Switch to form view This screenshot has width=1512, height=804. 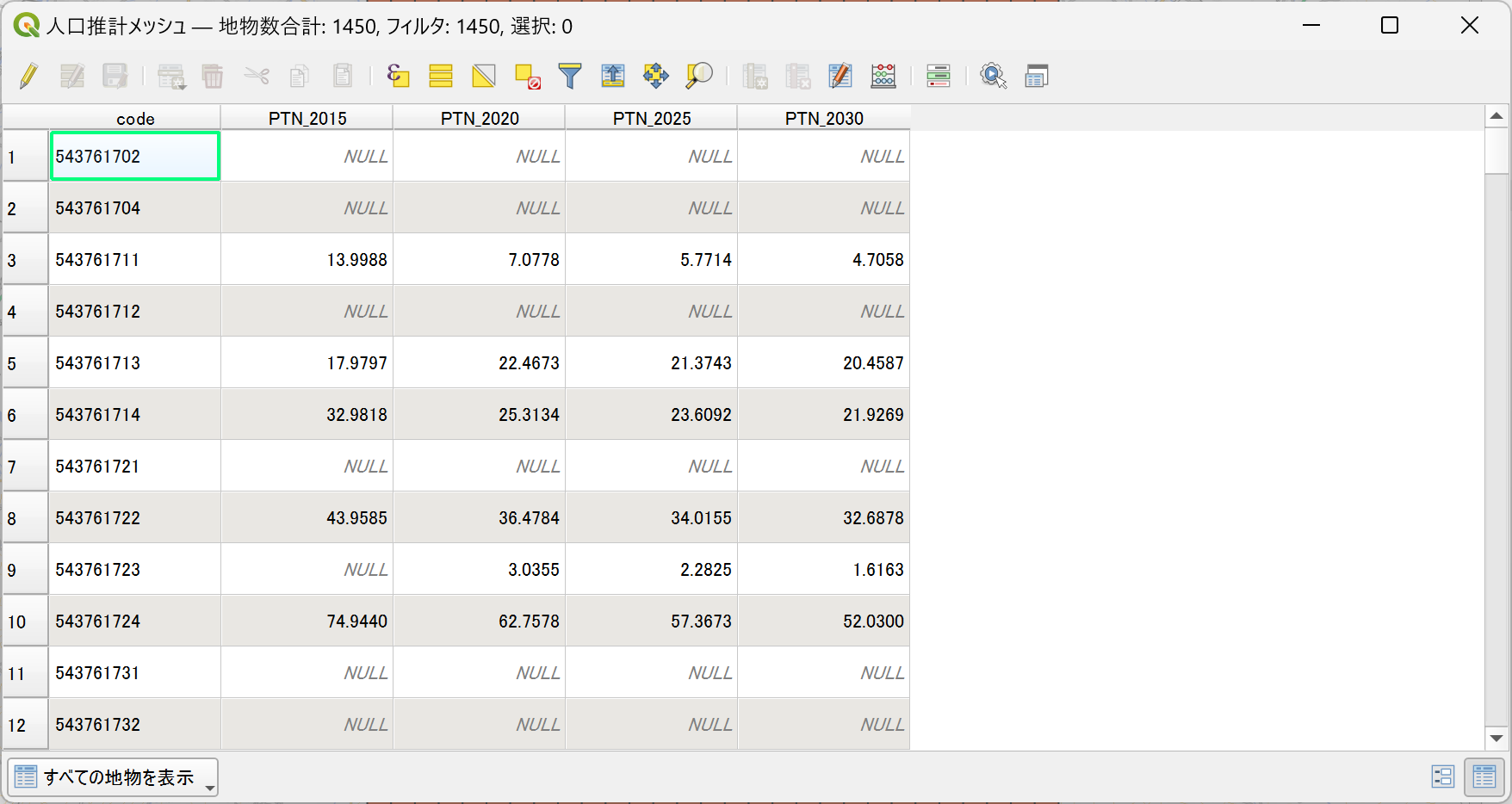pyautogui.click(x=1443, y=776)
